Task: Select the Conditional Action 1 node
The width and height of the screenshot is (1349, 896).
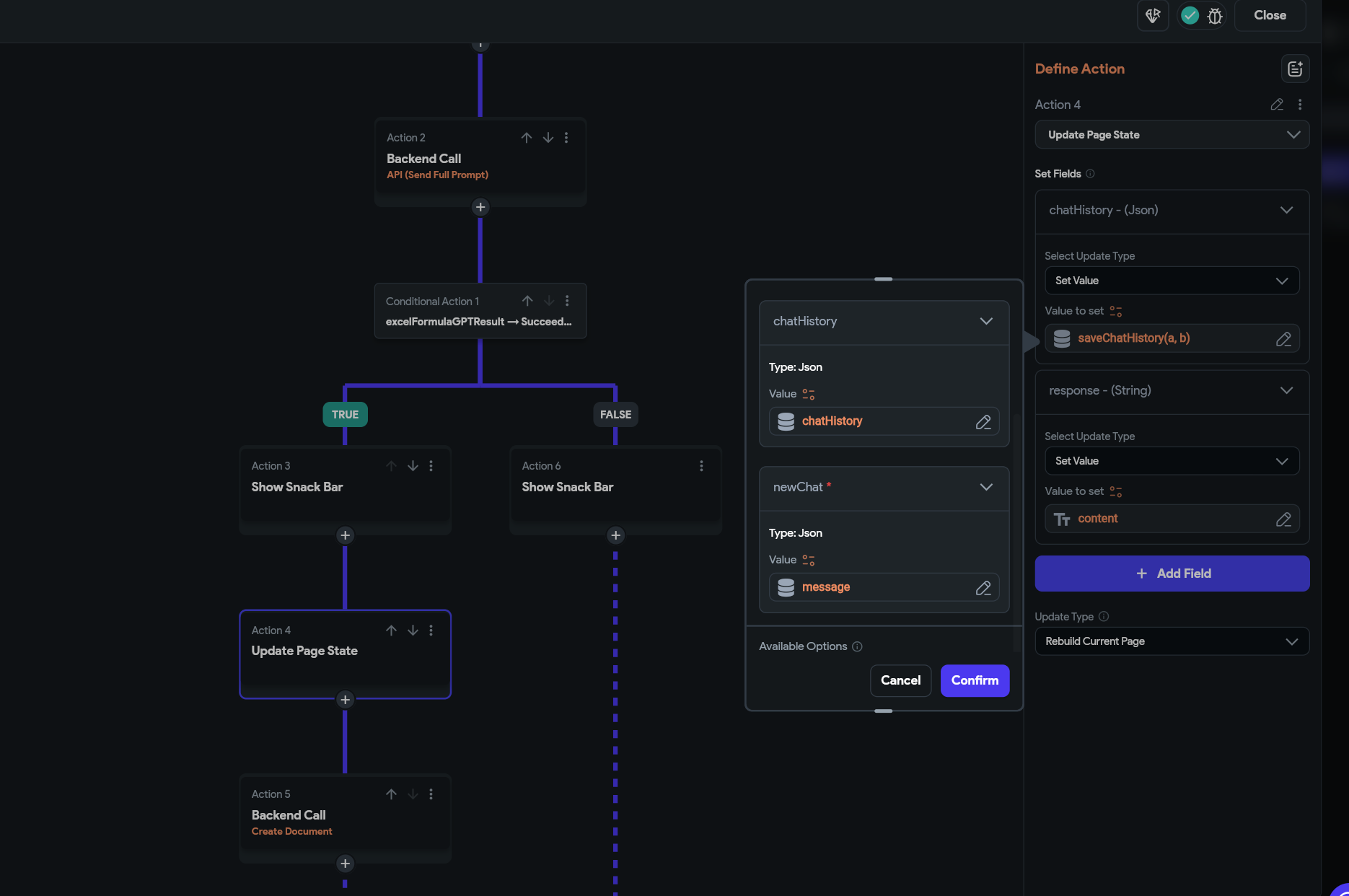Action: tap(480, 311)
